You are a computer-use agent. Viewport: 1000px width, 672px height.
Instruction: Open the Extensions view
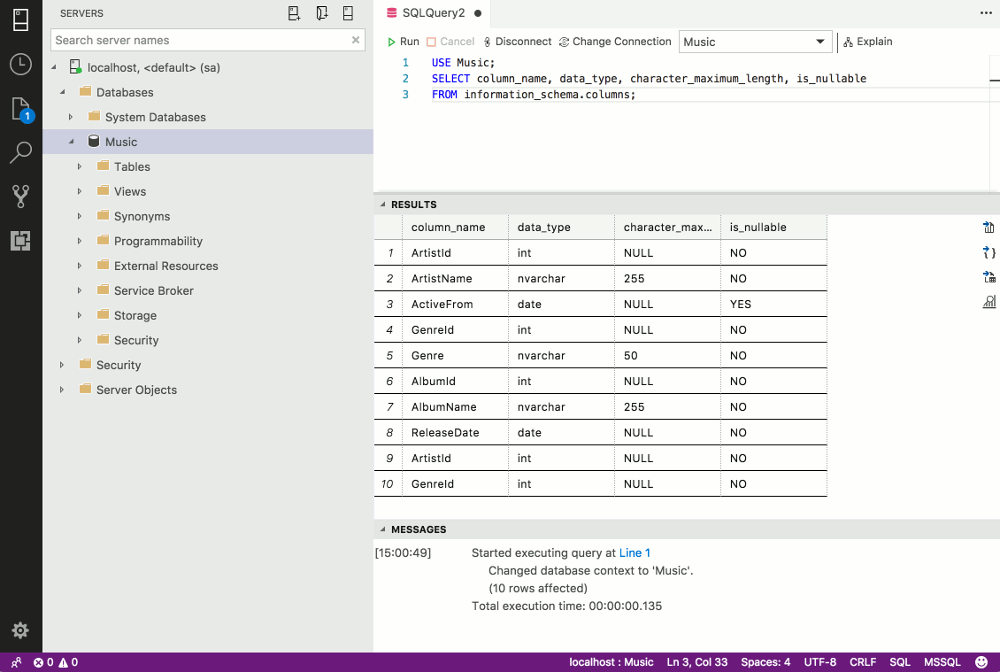tap(20, 240)
